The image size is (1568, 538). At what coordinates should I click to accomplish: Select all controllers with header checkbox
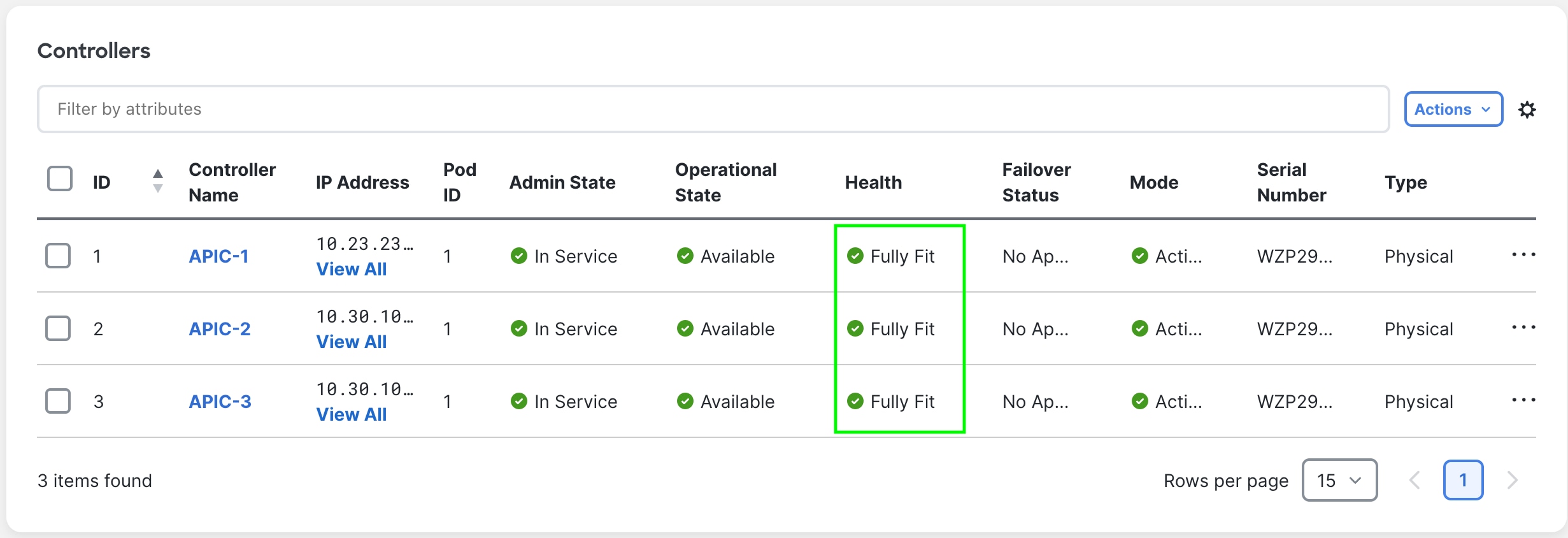click(60, 178)
